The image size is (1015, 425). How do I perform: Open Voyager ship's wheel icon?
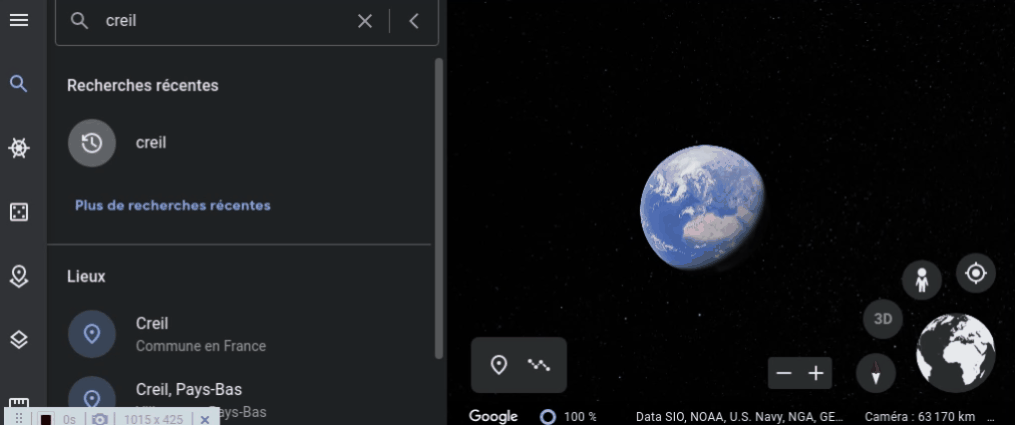tap(19, 148)
